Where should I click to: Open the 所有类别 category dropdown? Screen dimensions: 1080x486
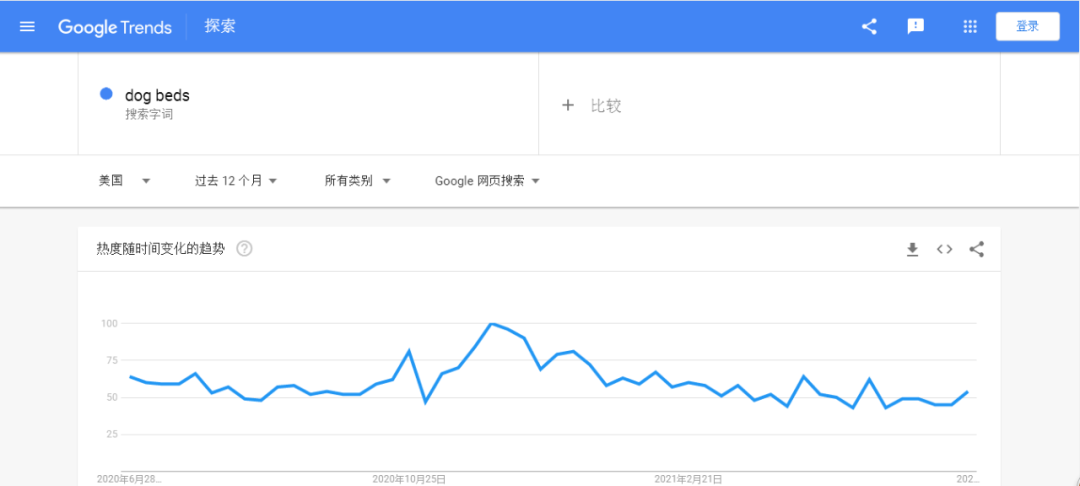point(357,181)
